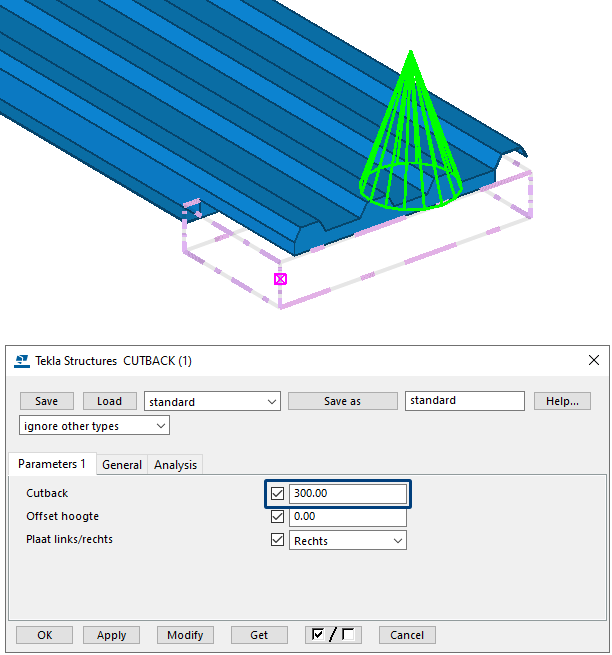Image resolution: width=612 pixels, height=655 pixels.
Task: Click the Load button
Action: (109, 401)
